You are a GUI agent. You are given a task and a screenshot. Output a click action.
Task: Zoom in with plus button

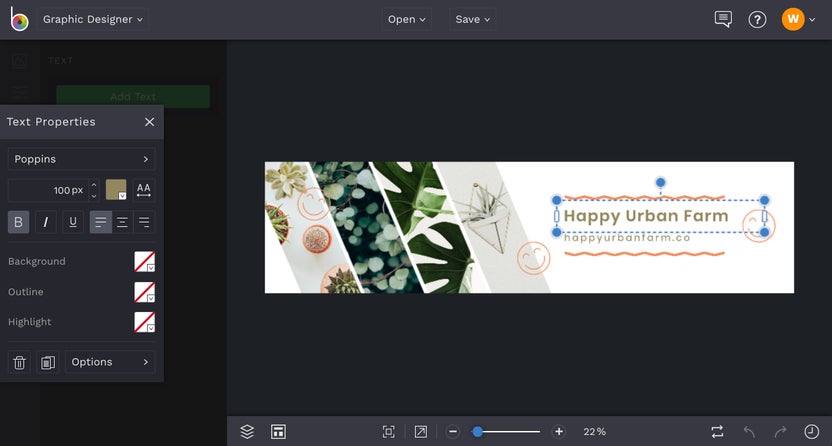click(559, 432)
